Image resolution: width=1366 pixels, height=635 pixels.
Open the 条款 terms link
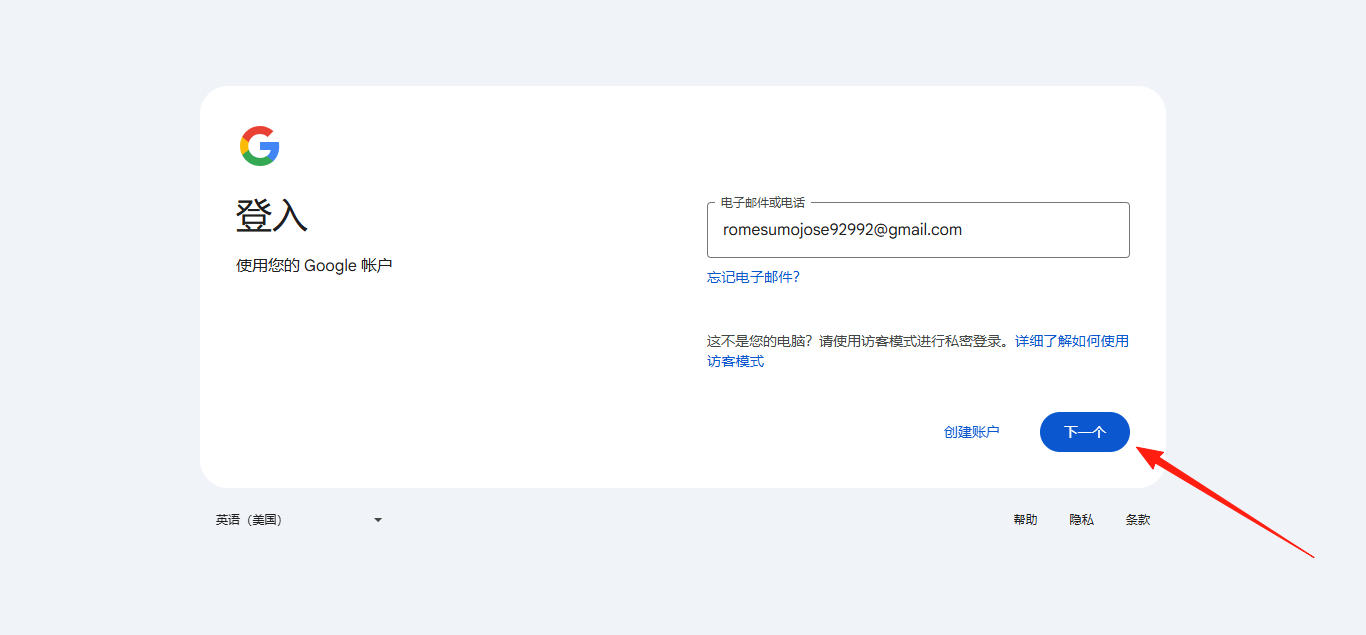pos(1137,519)
